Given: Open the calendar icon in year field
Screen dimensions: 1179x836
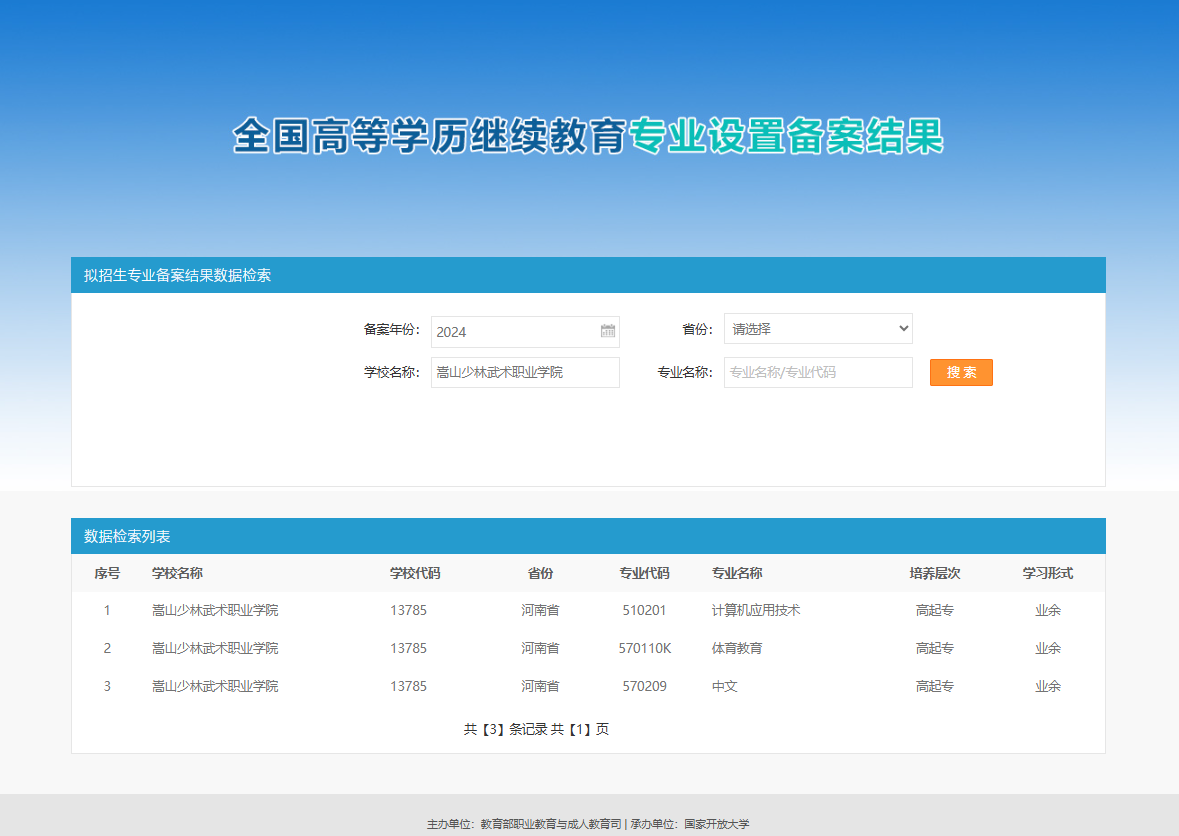Looking at the screenshot, I should 607,331.
